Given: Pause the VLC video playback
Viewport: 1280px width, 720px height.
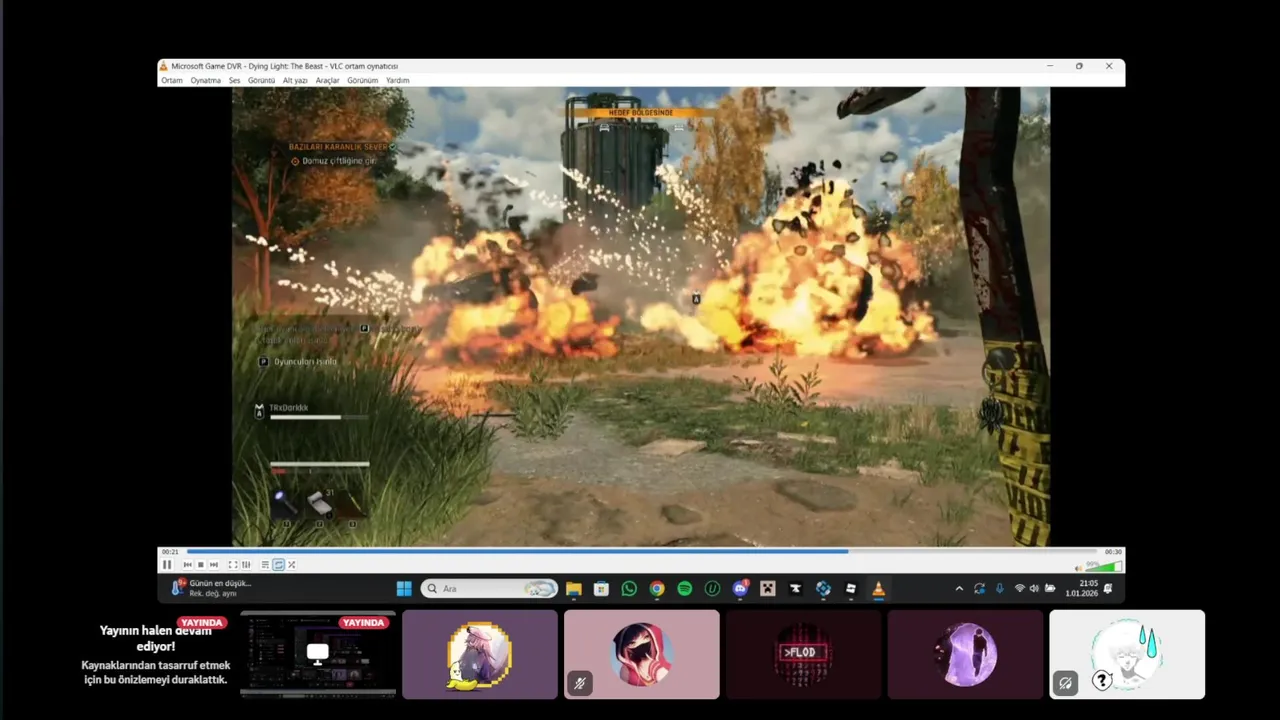Looking at the screenshot, I should pos(167,565).
